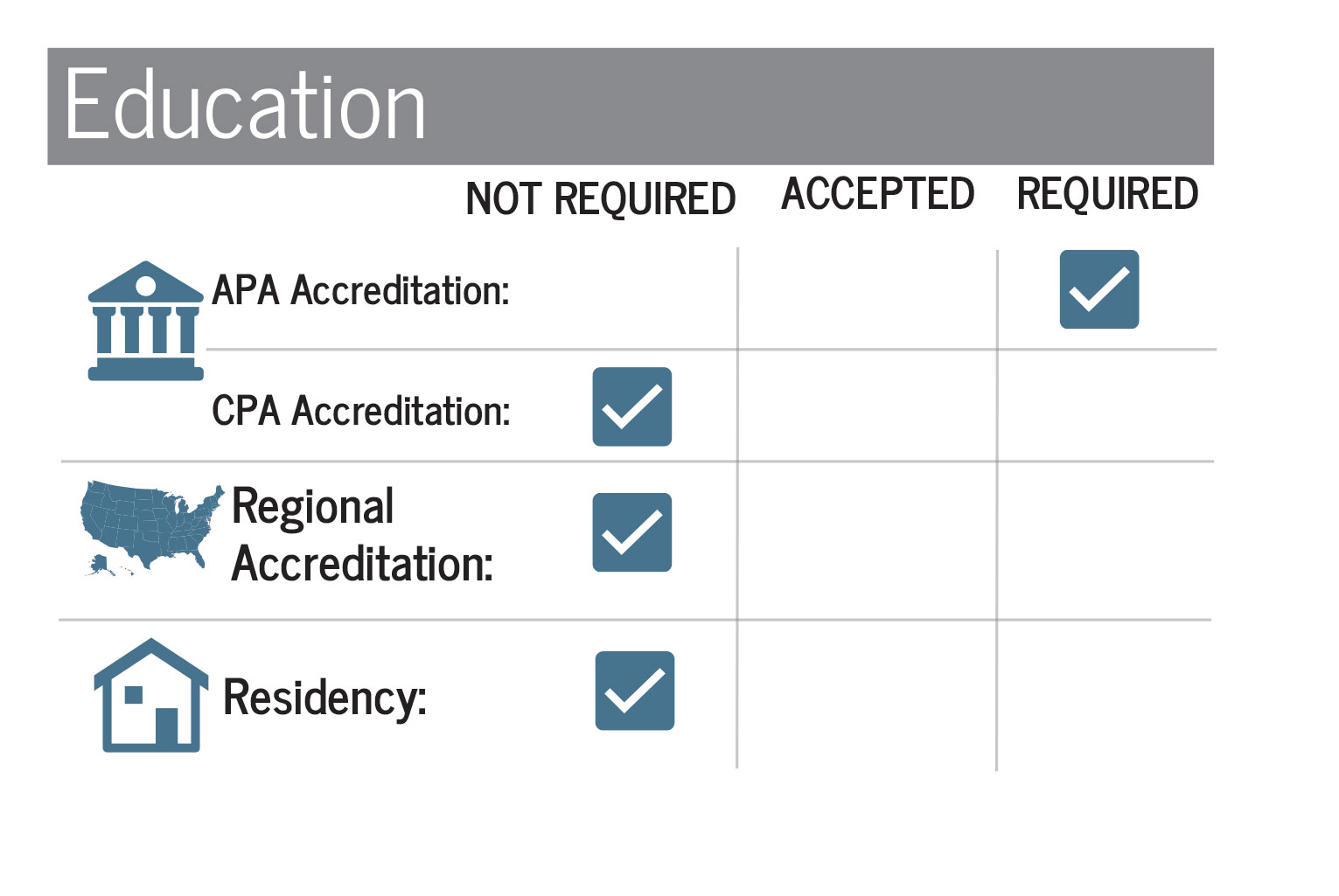Select the NOT REQUIRED column header
Viewport: 1339px width, 896px height.
pyautogui.click(x=600, y=198)
